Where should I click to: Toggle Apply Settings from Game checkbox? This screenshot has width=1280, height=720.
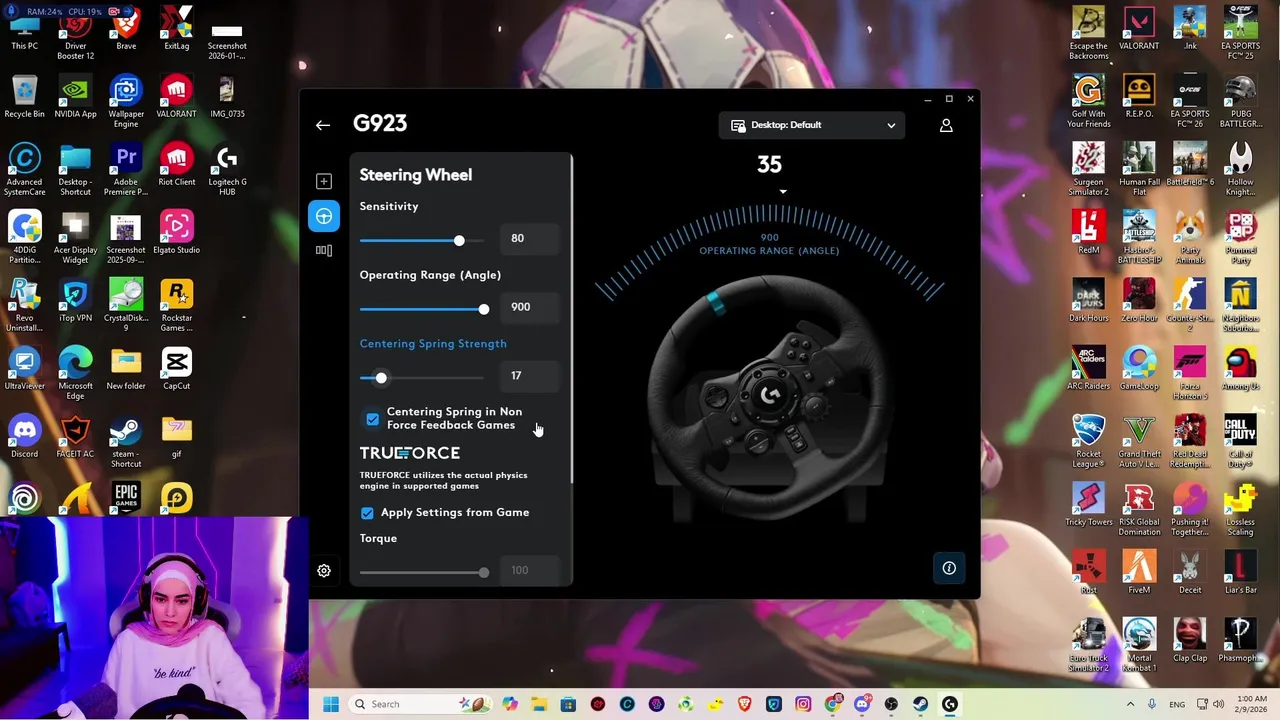(367, 512)
